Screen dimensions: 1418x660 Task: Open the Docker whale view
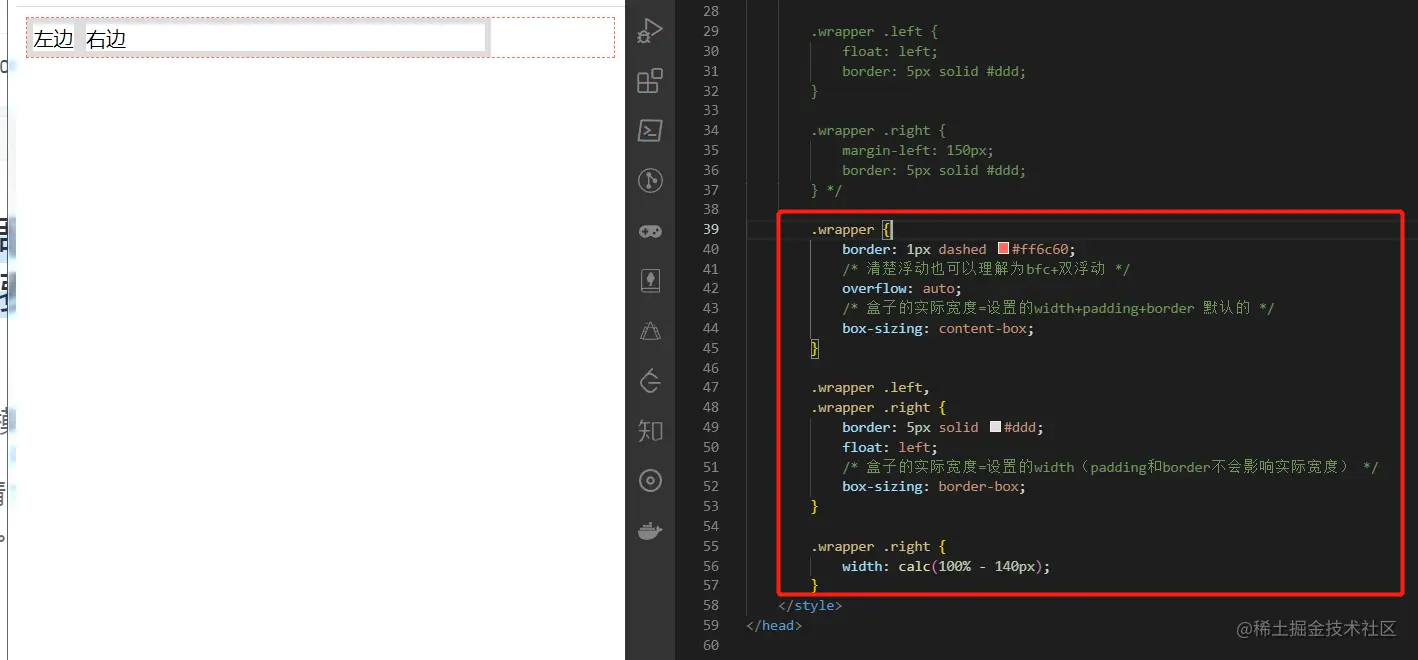650,531
